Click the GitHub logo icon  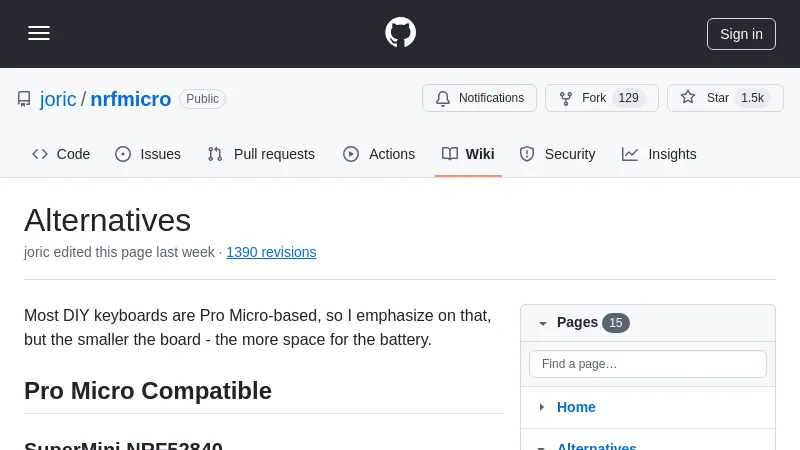[400, 33]
